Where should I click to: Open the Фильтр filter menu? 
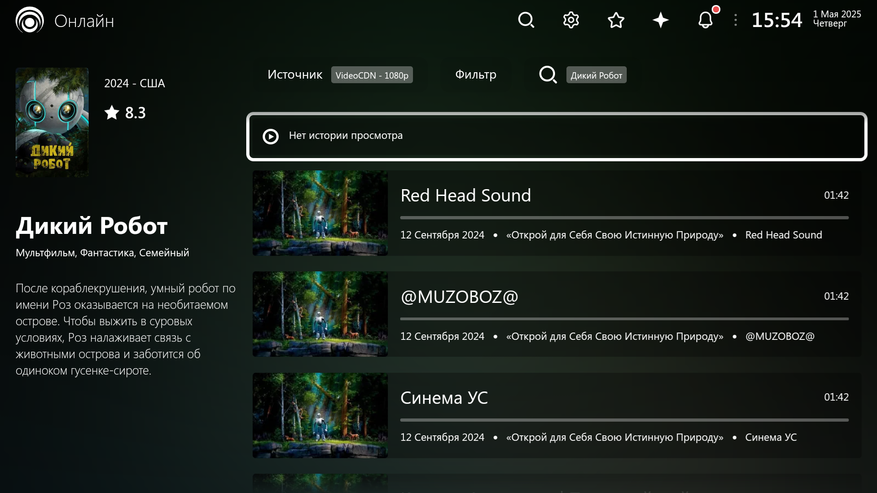click(475, 75)
